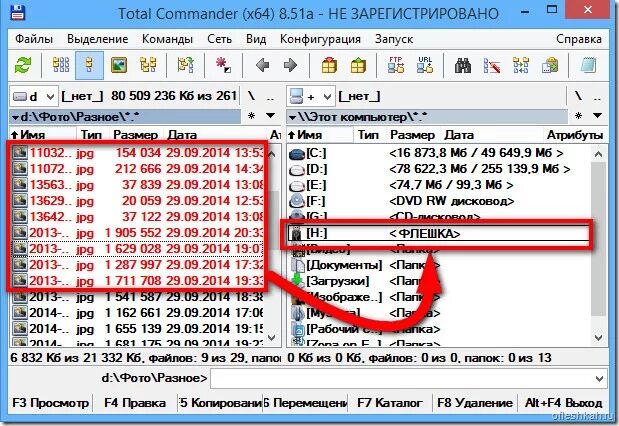Click the unpack files icon
Viewport: 619px width, 426px height.
tap(358, 65)
